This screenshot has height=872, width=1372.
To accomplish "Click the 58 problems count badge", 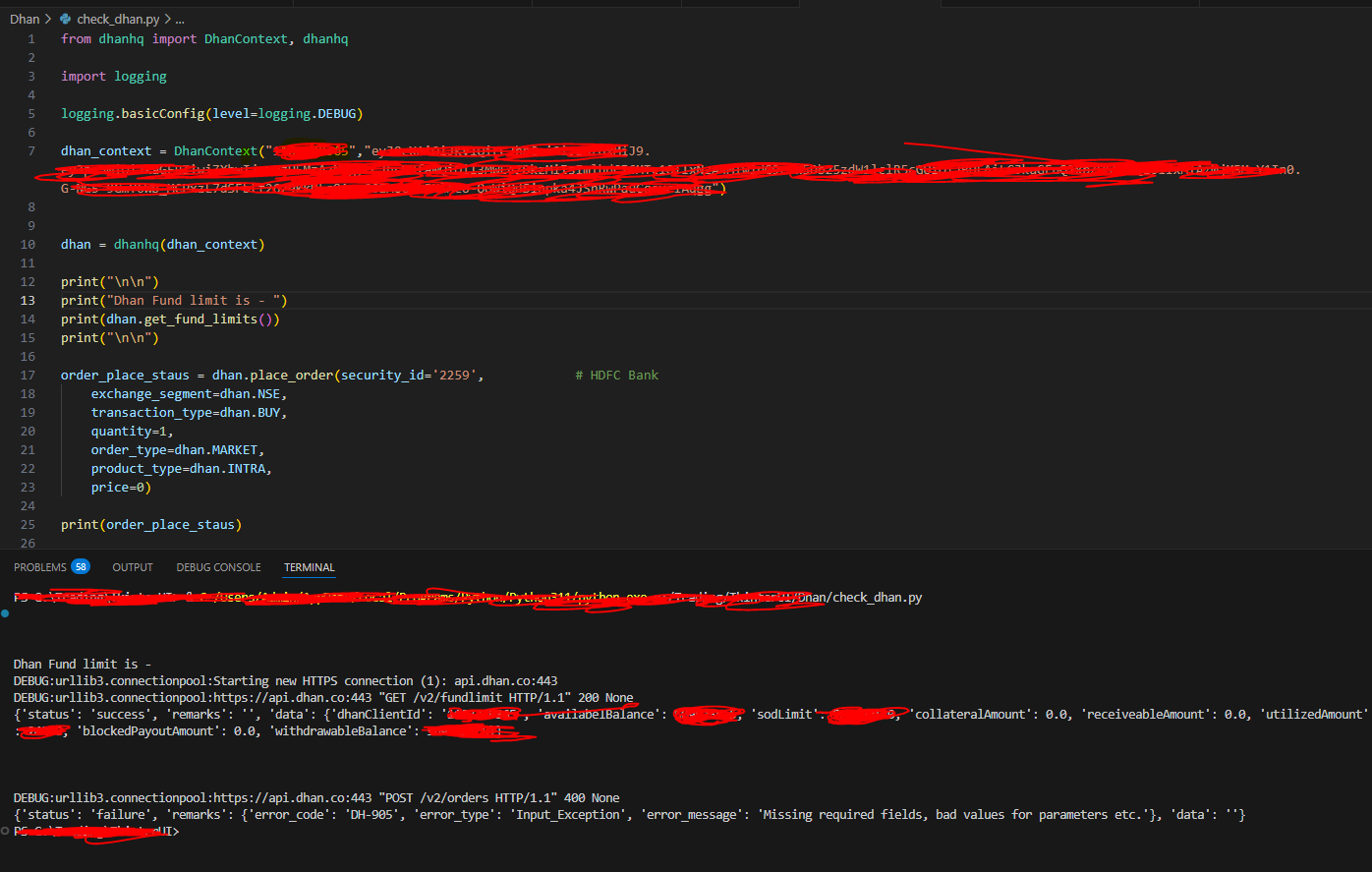I will pos(80,567).
